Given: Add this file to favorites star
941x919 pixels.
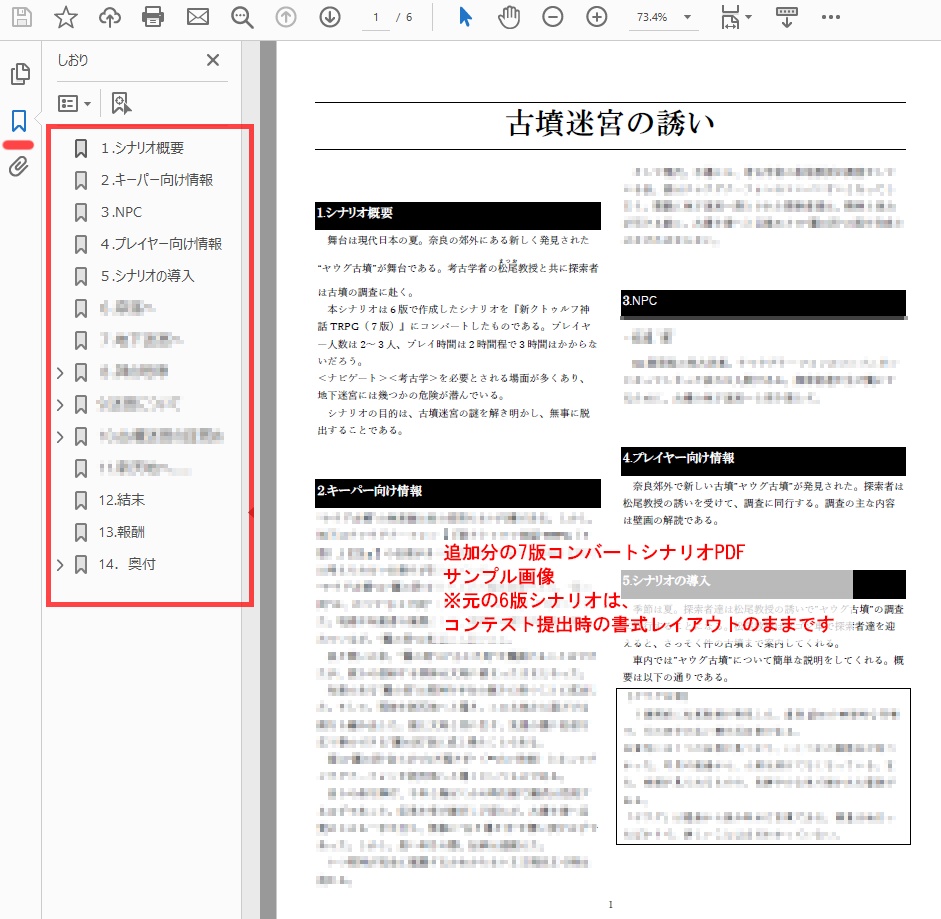Looking at the screenshot, I should 66,17.
